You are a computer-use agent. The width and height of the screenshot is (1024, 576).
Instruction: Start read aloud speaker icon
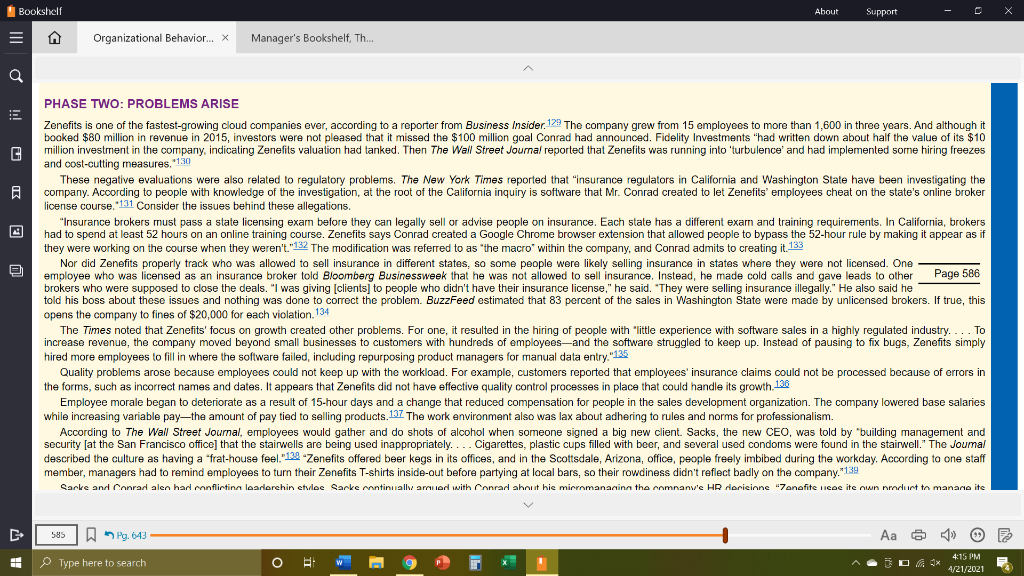(948, 536)
